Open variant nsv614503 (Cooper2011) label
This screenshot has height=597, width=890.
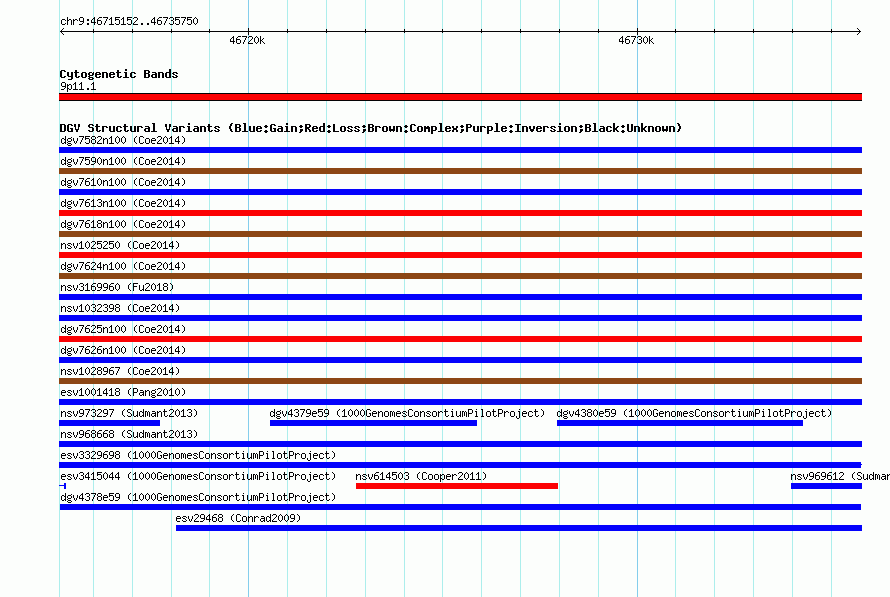pos(421,476)
